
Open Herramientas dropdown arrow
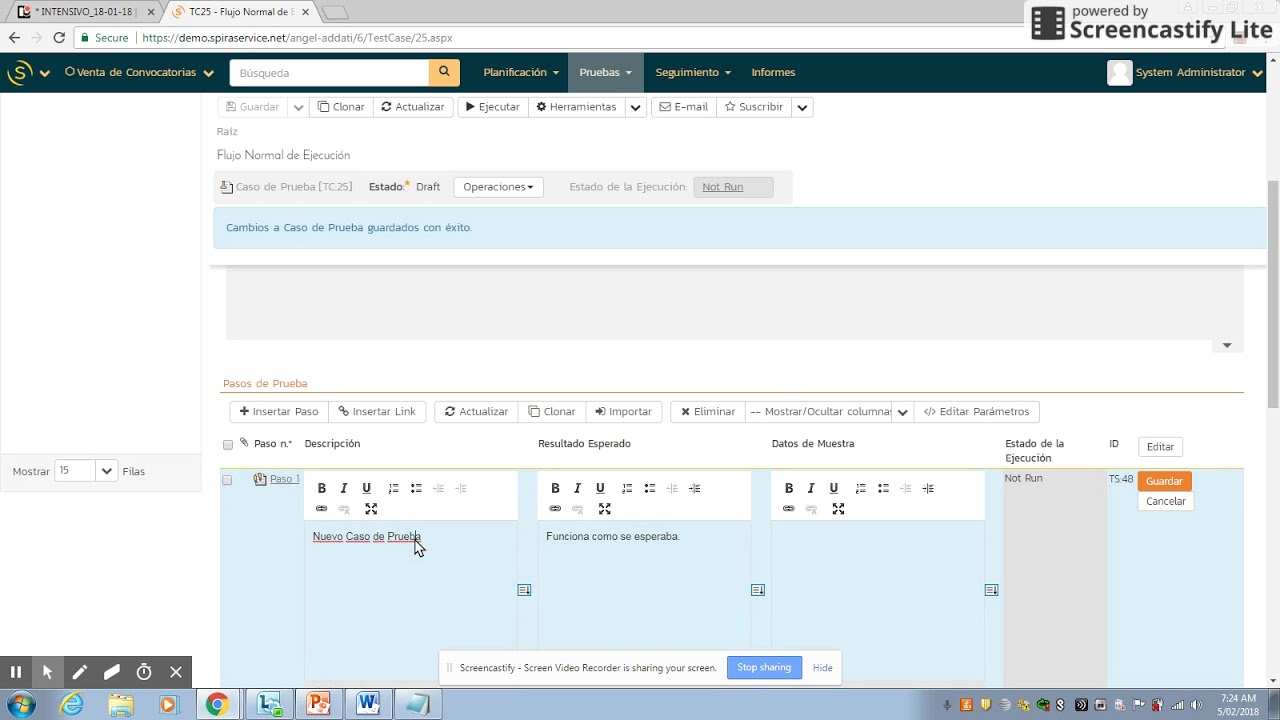(x=635, y=107)
